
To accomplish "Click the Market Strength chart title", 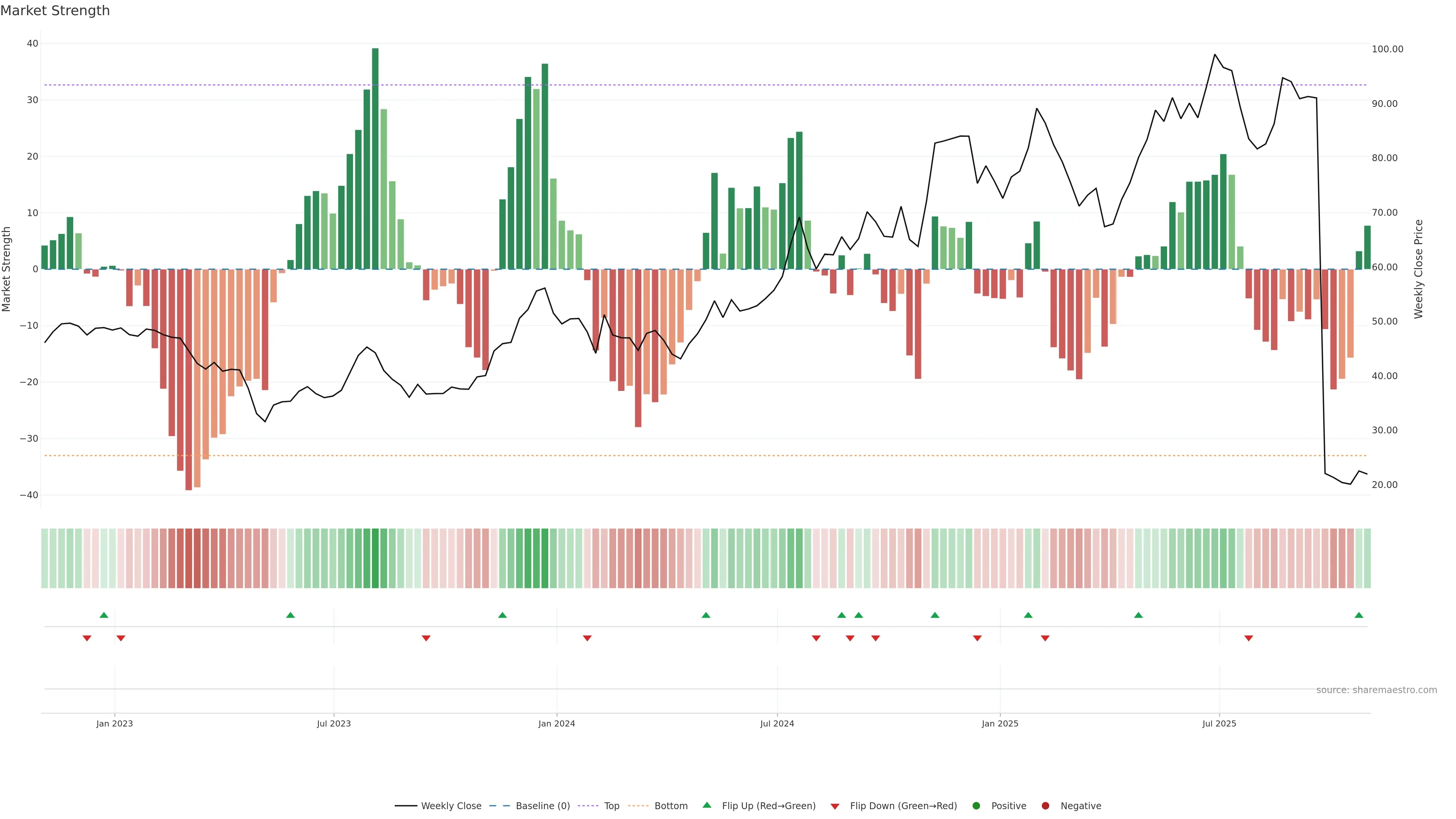I will (55, 11).
